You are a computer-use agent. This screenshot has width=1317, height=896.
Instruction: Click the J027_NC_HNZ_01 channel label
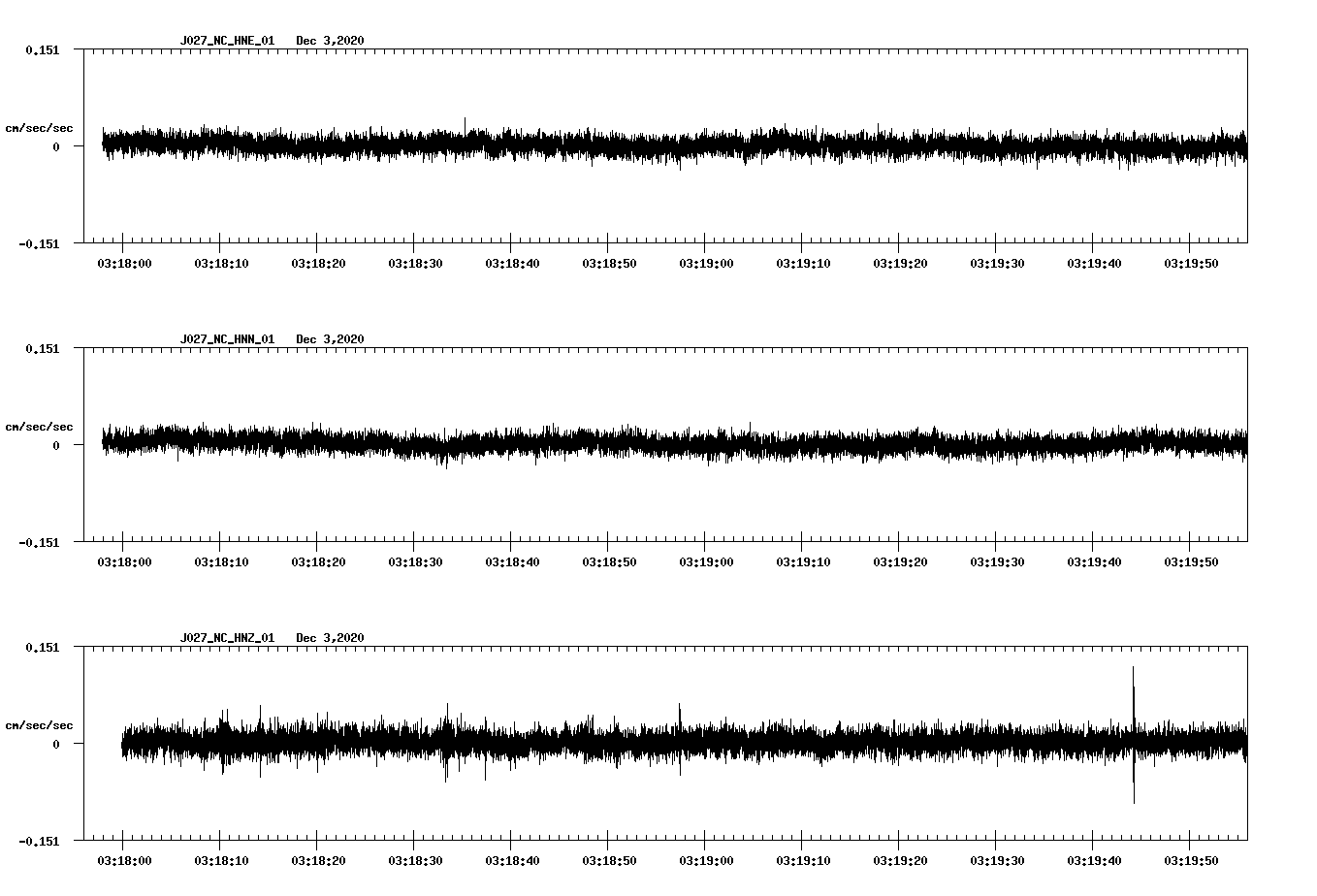pos(227,637)
